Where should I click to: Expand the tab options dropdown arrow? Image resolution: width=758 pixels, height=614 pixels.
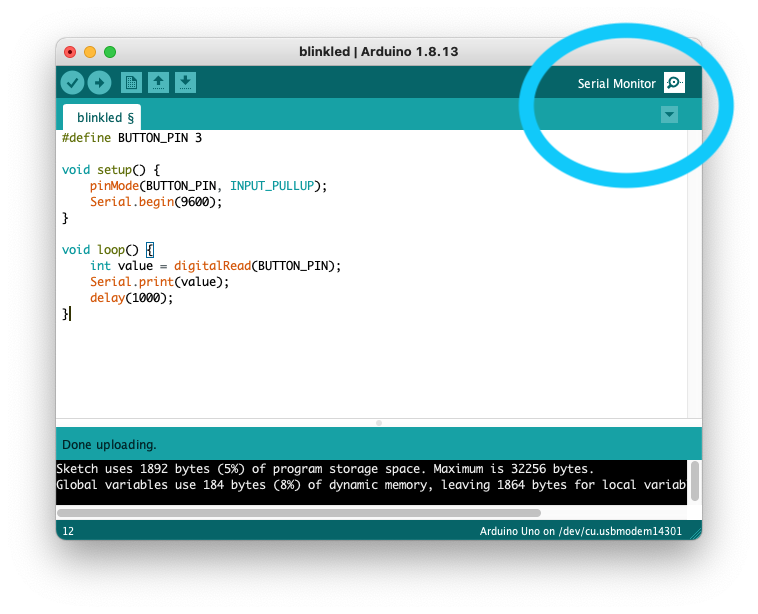click(669, 115)
